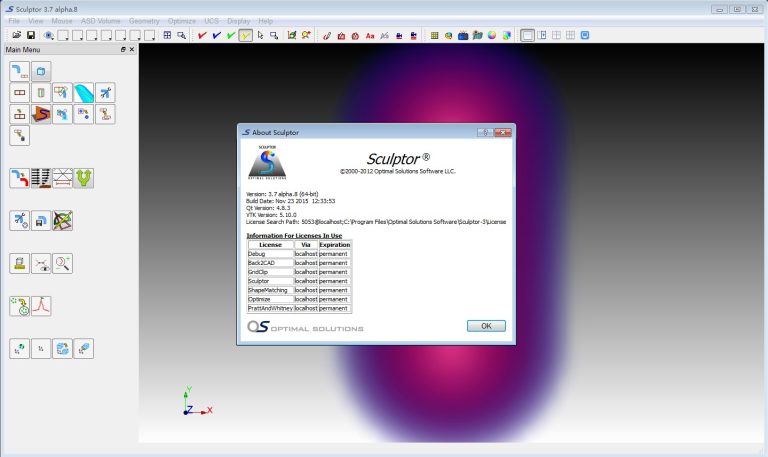Click the green Y-shaped duct icon

tap(84, 178)
